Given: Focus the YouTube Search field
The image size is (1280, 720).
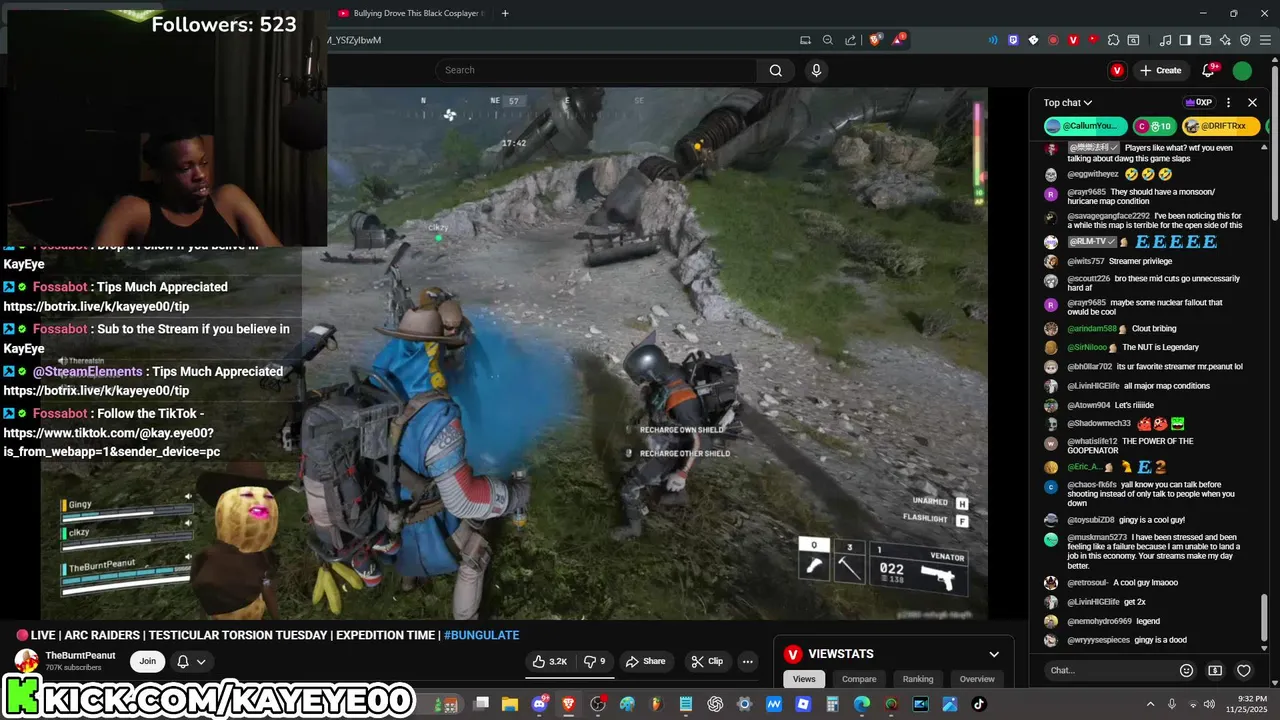Looking at the screenshot, I should pyautogui.click(x=596, y=70).
